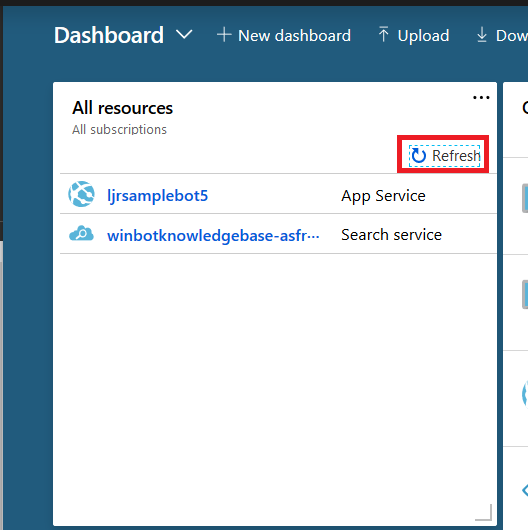Click the All resources tile heading

tap(122, 108)
